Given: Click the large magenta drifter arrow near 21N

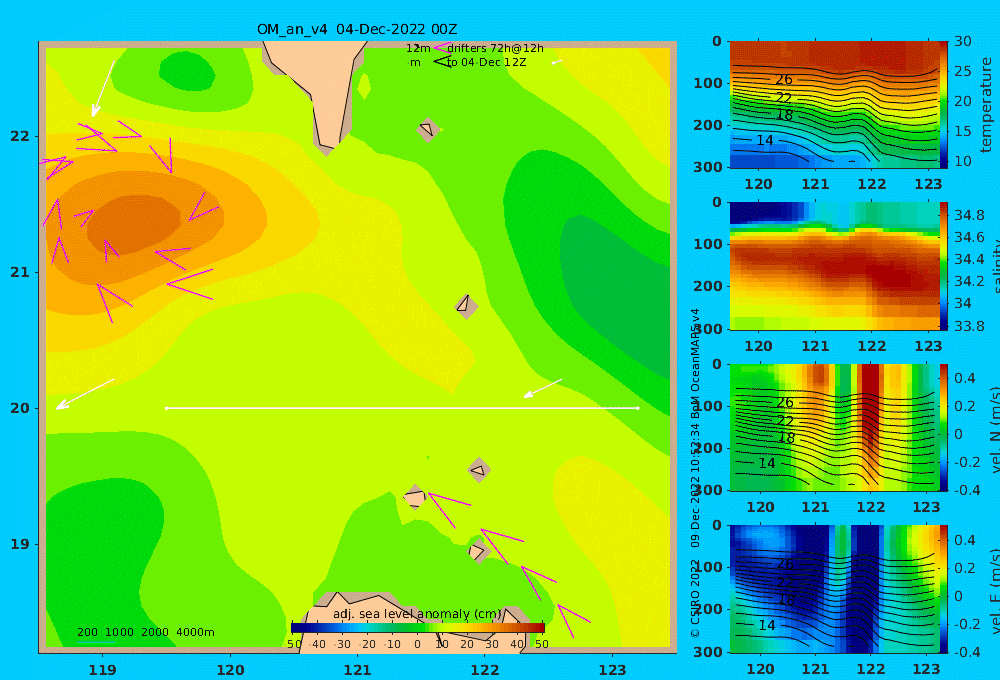Looking at the screenshot, I should tap(190, 284).
